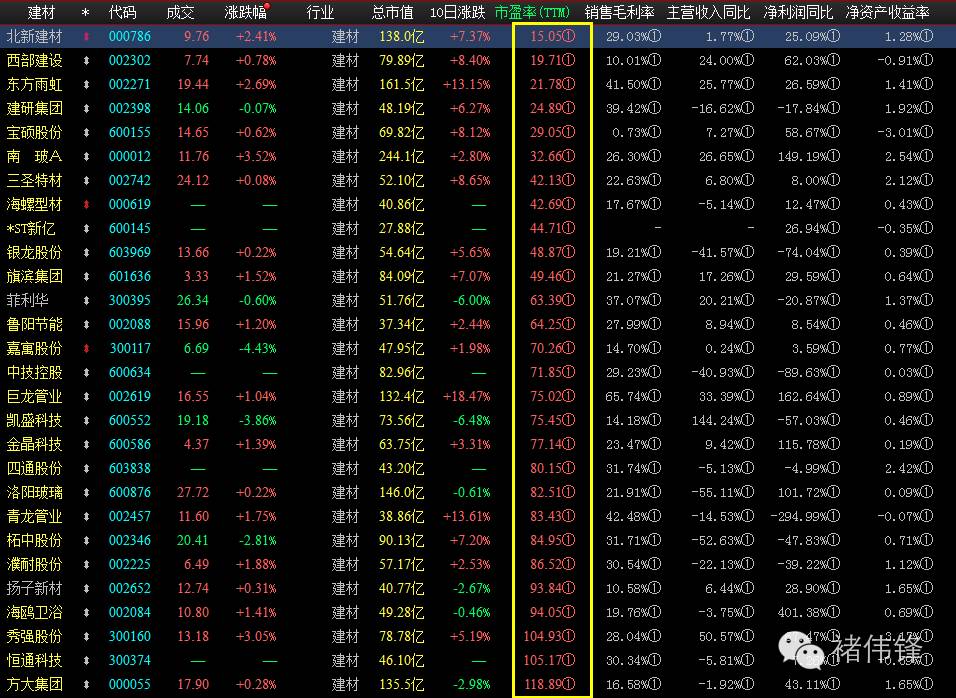Screen dimensions: 956x698
Task: Click the info icon next to PE 75.02
Action: 568,397
